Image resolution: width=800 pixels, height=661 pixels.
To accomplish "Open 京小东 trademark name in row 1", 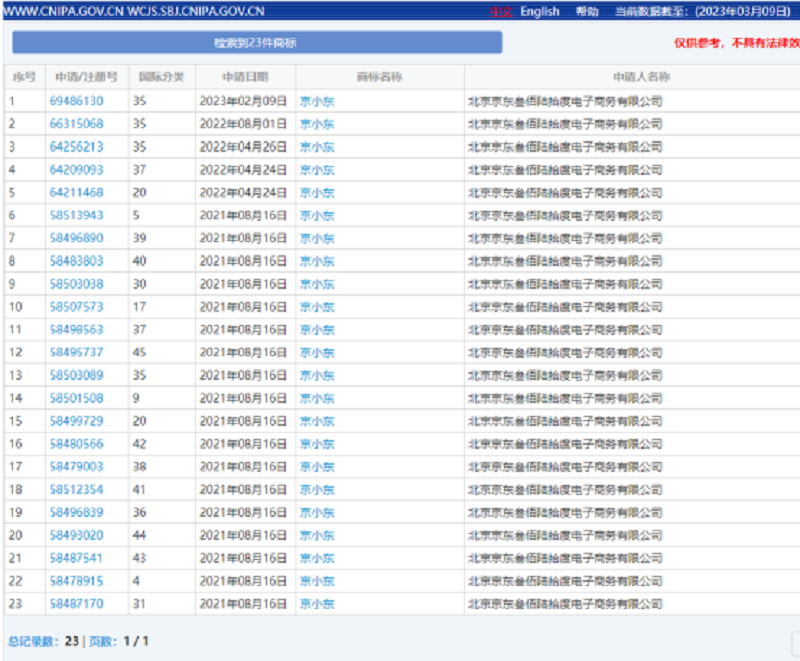I will [317, 101].
